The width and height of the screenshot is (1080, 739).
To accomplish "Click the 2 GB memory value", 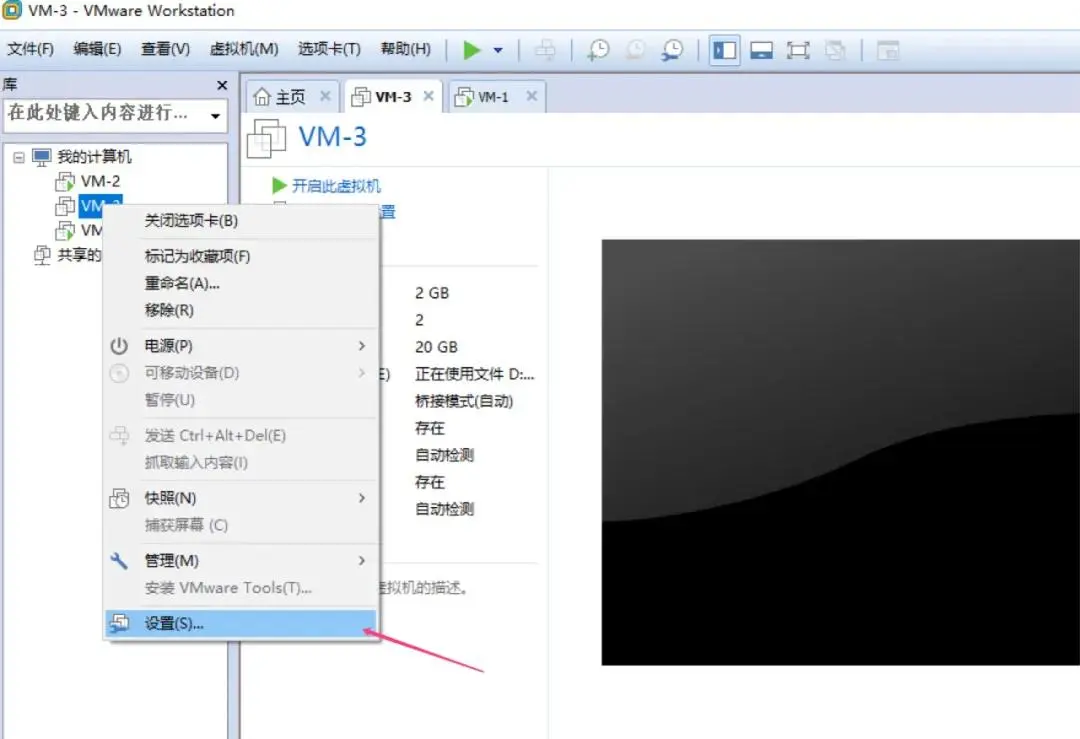I will click(x=432, y=293).
